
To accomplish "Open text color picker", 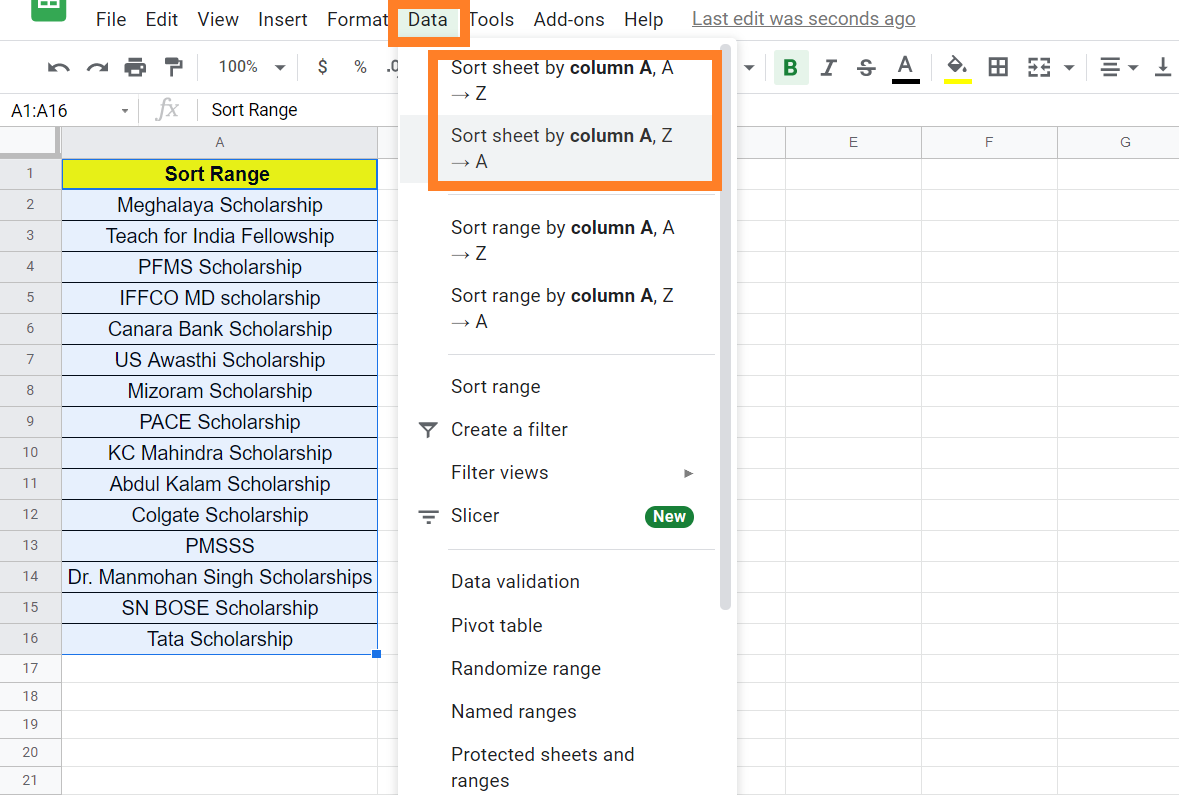I will pos(905,68).
